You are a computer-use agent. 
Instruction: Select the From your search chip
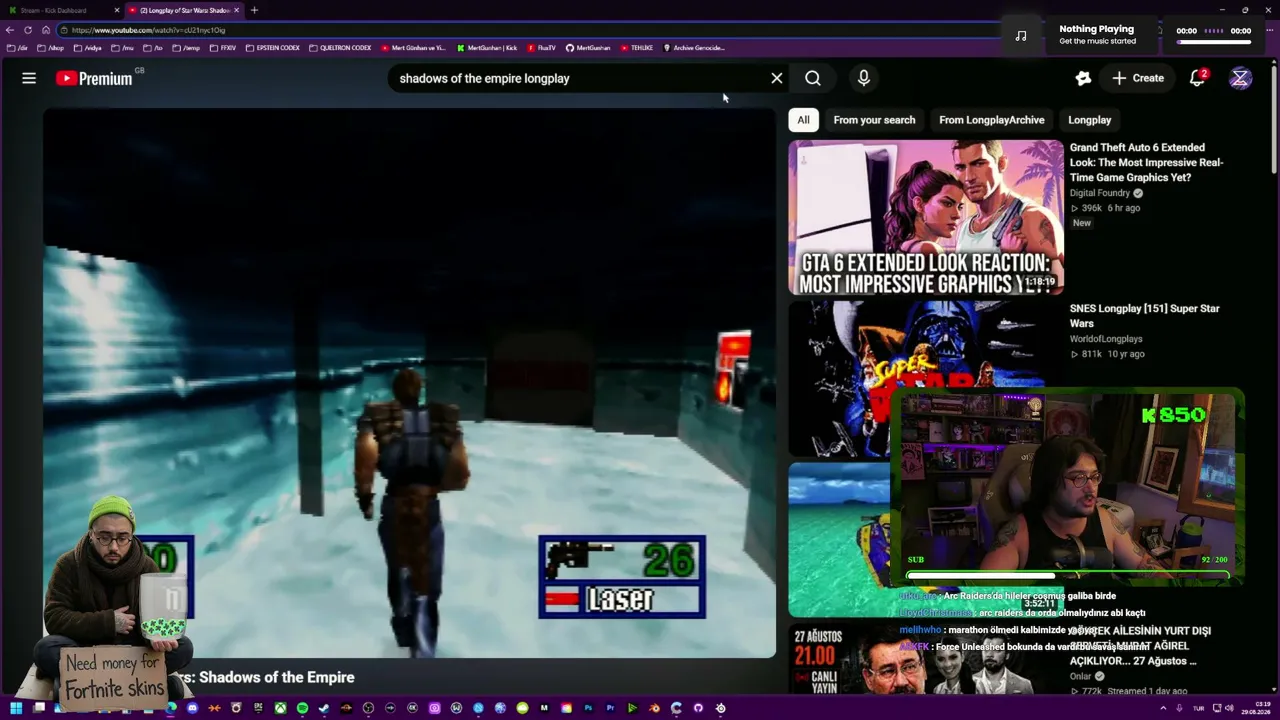[x=874, y=120]
